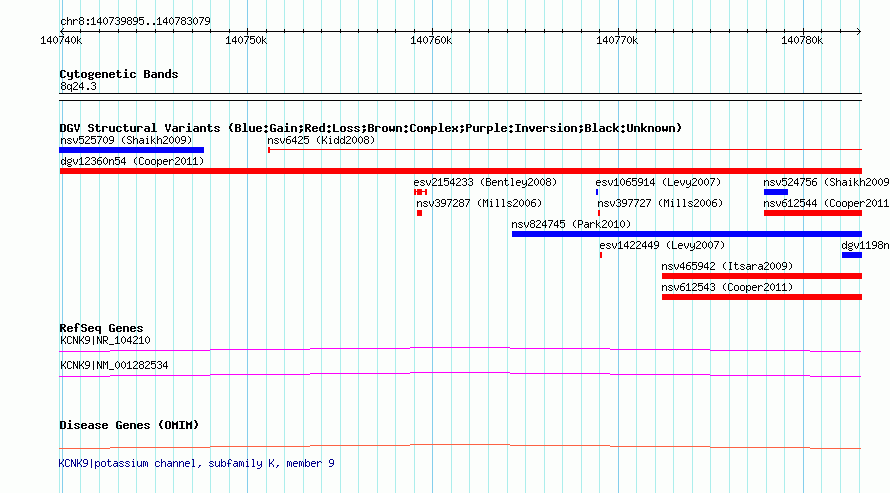
Task: Click the red nsv465942 loss bar
Action: 762,276
